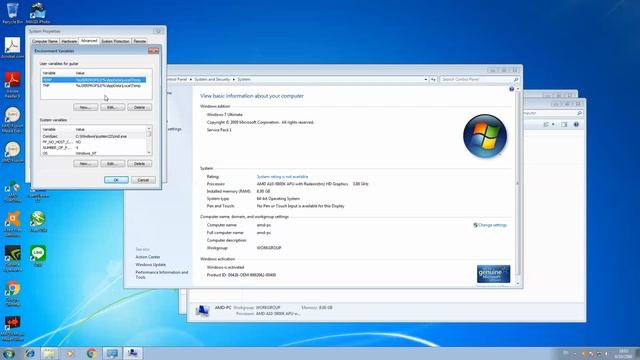640x360 pixels.
Task: Open the change view dropdown in Computer window
Action: point(553,124)
